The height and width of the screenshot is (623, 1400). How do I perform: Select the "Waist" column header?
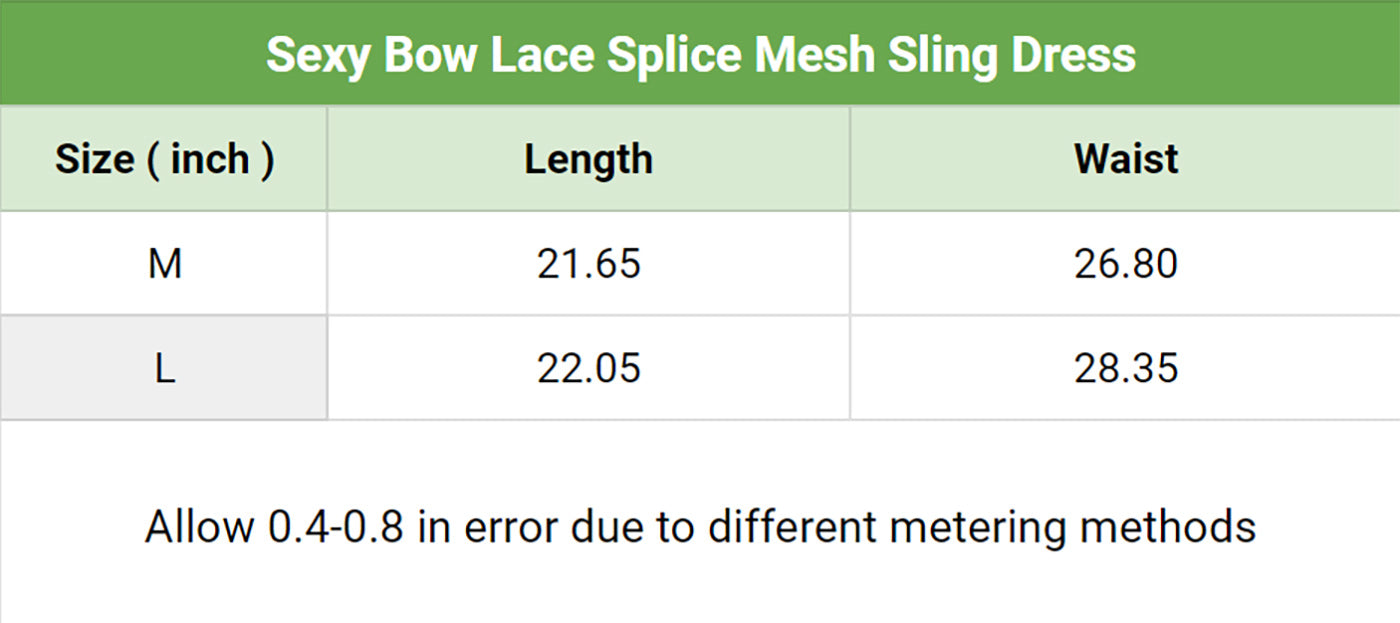(x=1126, y=159)
